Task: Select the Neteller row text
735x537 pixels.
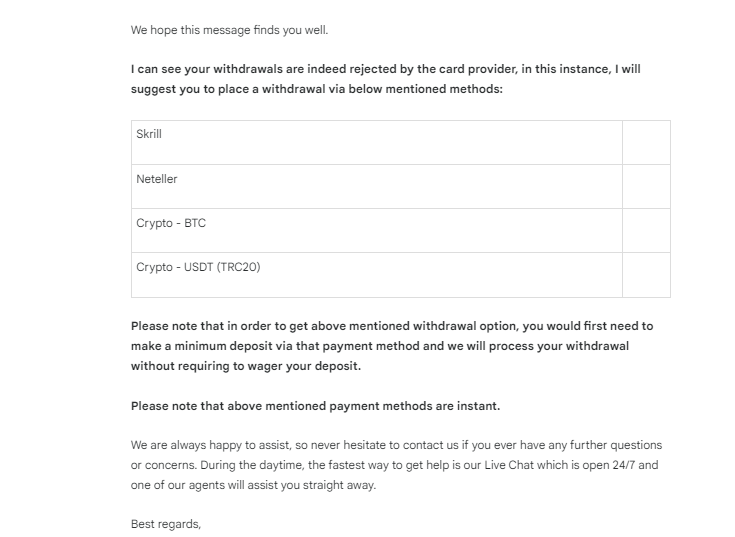Action: point(157,179)
